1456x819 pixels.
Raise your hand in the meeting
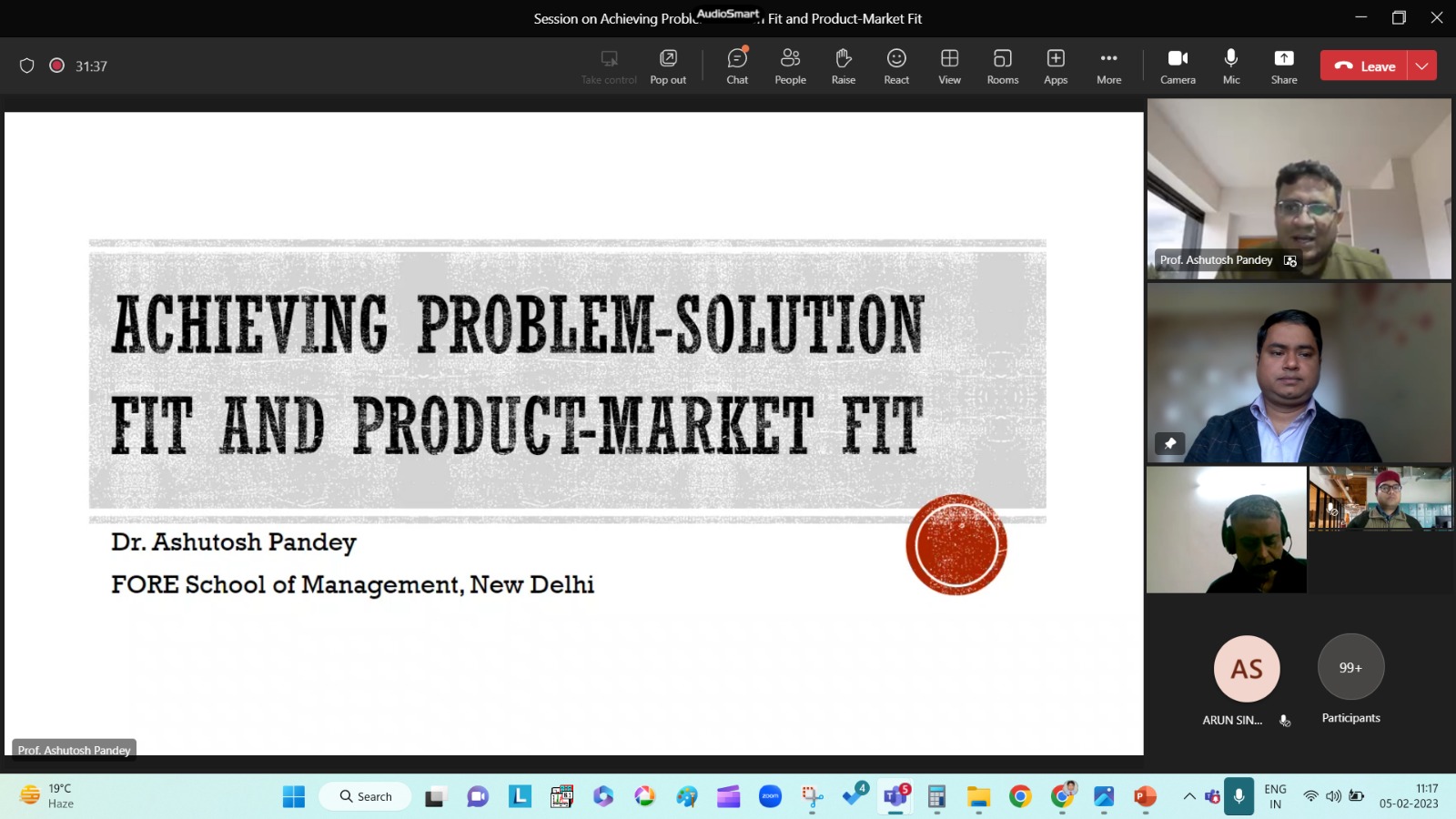click(843, 66)
